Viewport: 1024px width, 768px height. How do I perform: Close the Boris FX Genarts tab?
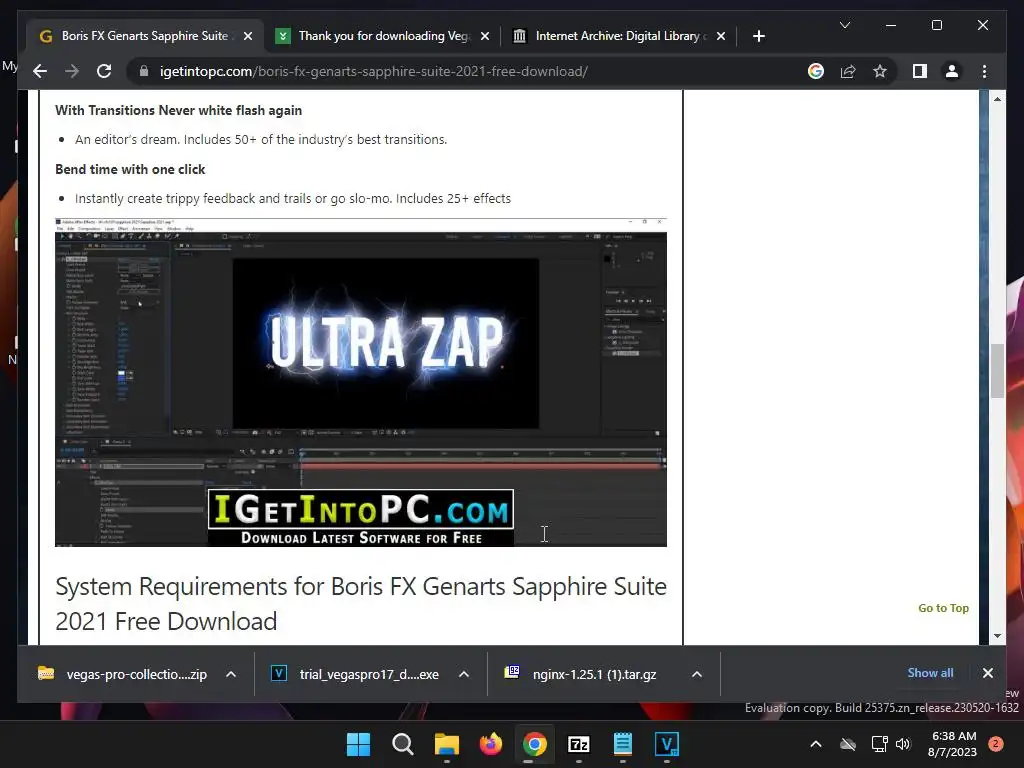pos(248,36)
